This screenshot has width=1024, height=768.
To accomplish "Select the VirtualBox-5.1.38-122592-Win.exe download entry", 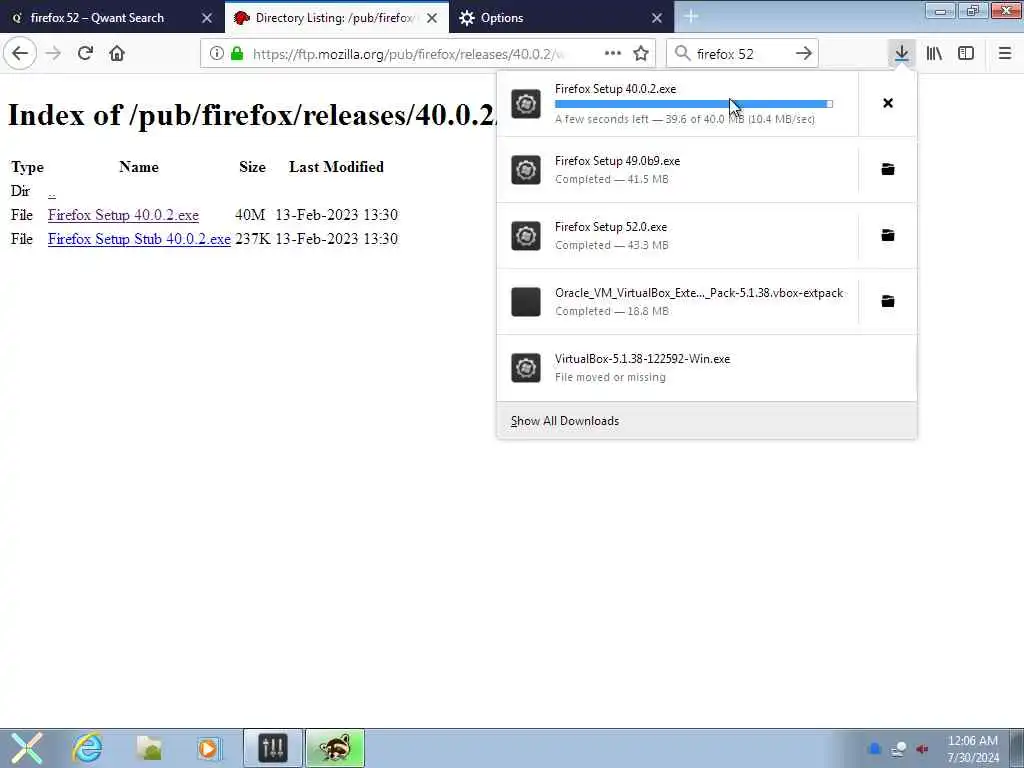I will [707, 368].
